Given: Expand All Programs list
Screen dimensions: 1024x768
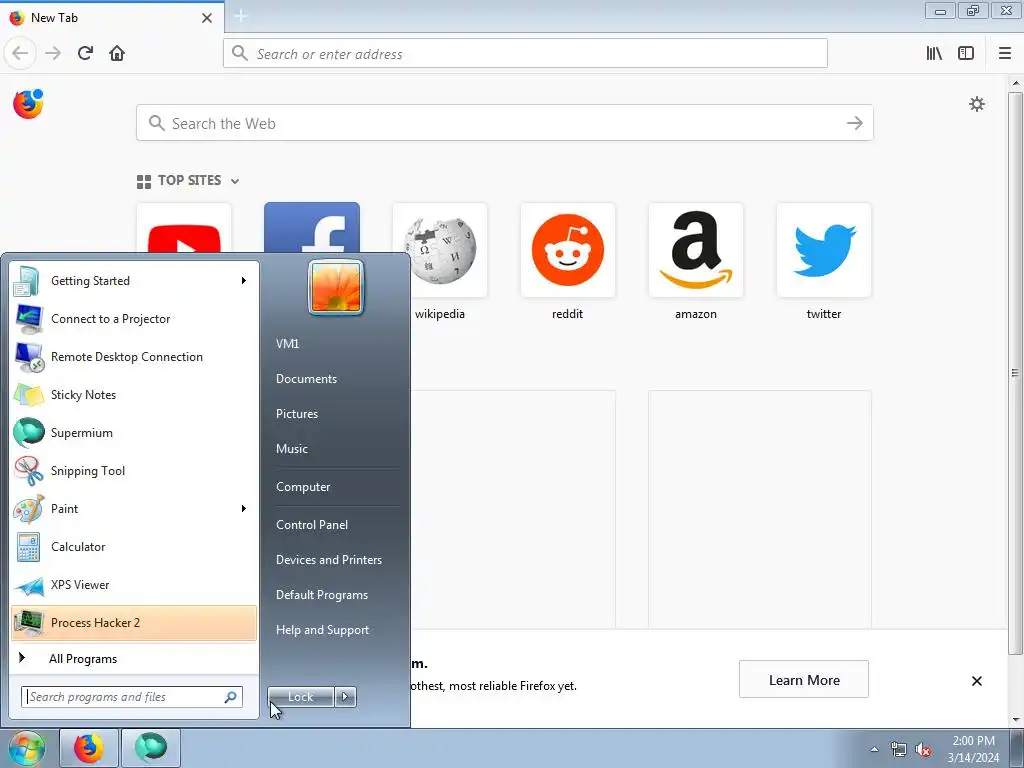Looking at the screenshot, I should (134, 658).
